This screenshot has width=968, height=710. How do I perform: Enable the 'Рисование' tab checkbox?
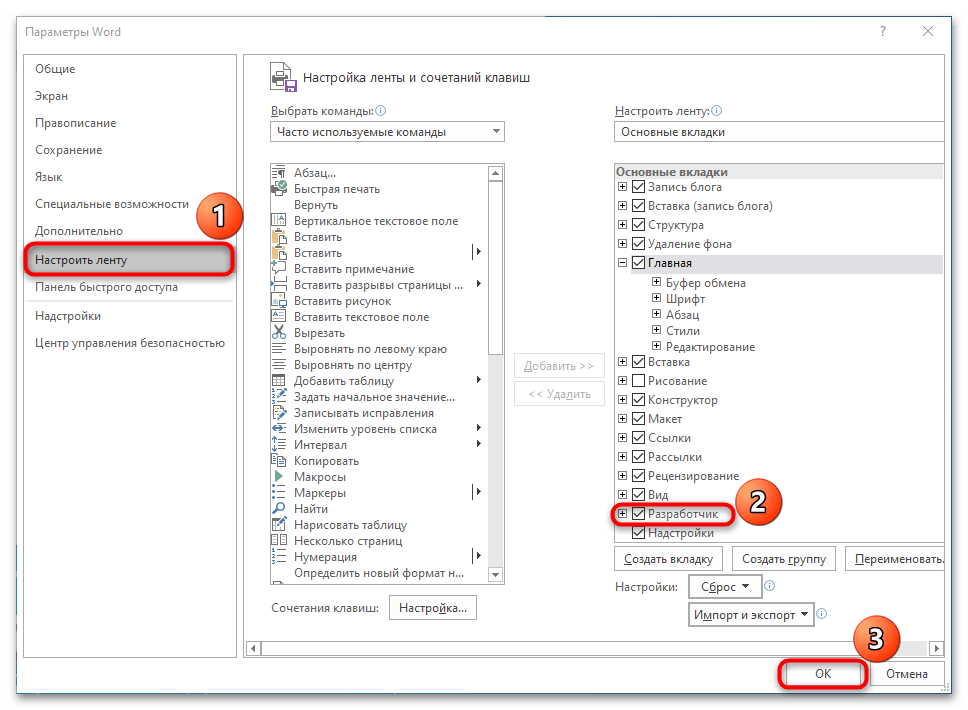click(638, 381)
